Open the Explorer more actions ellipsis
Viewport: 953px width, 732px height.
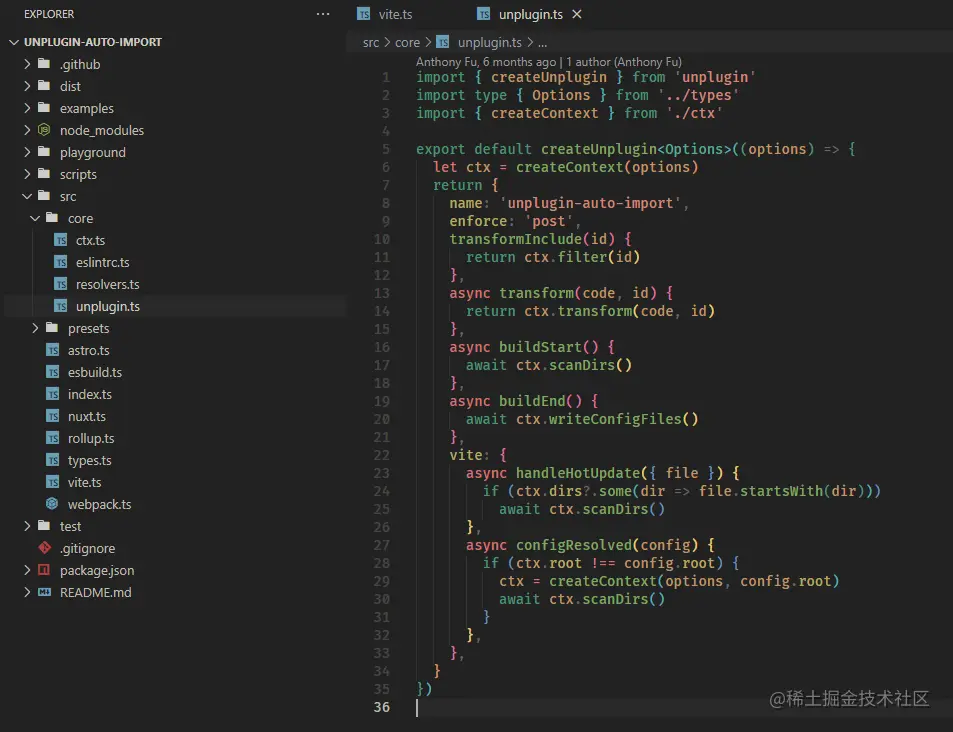point(323,14)
